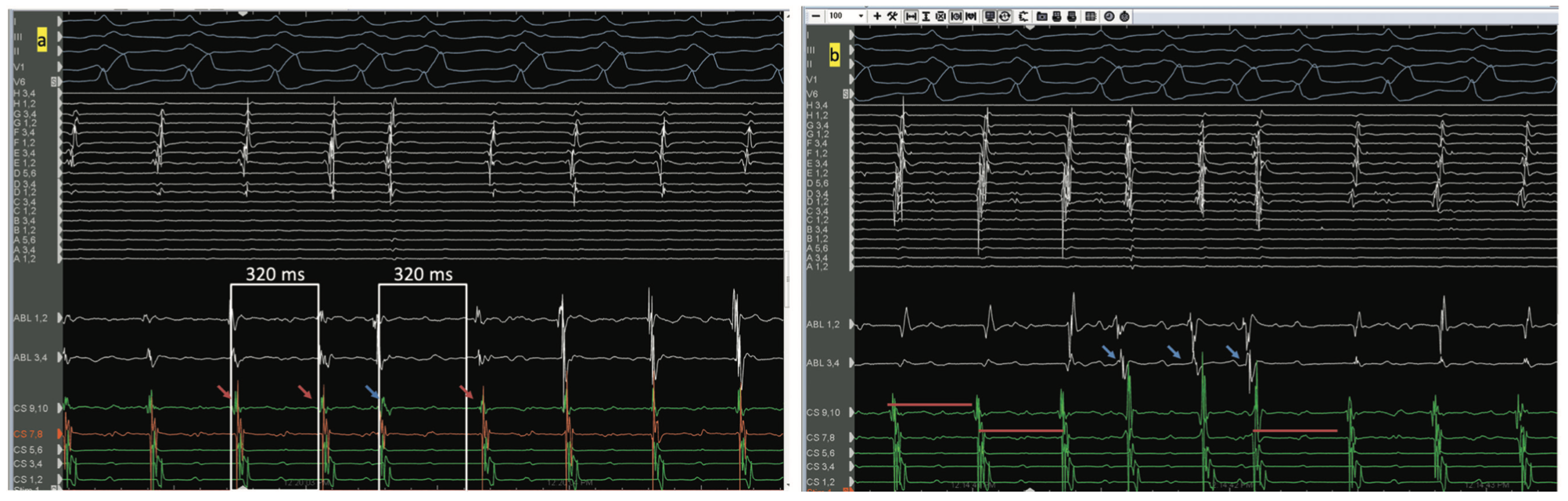Click the clock icon in toolbar
Image resolution: width=1568 pixels, height=501 pixels.
click(x=1109, y=16)
